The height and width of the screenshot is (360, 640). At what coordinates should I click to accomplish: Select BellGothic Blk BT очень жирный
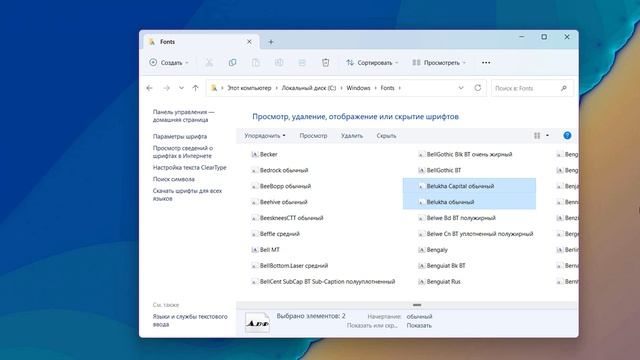pos(465,154)
